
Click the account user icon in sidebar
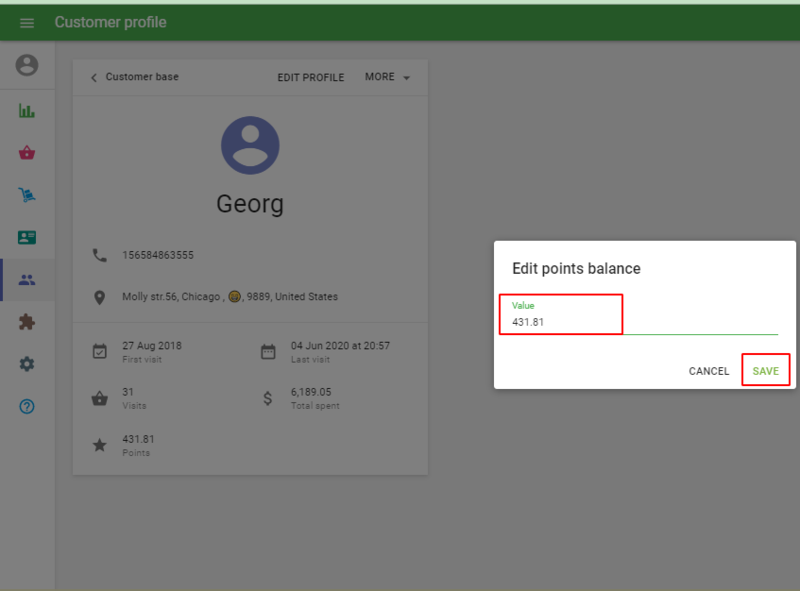tap(27, 65)
